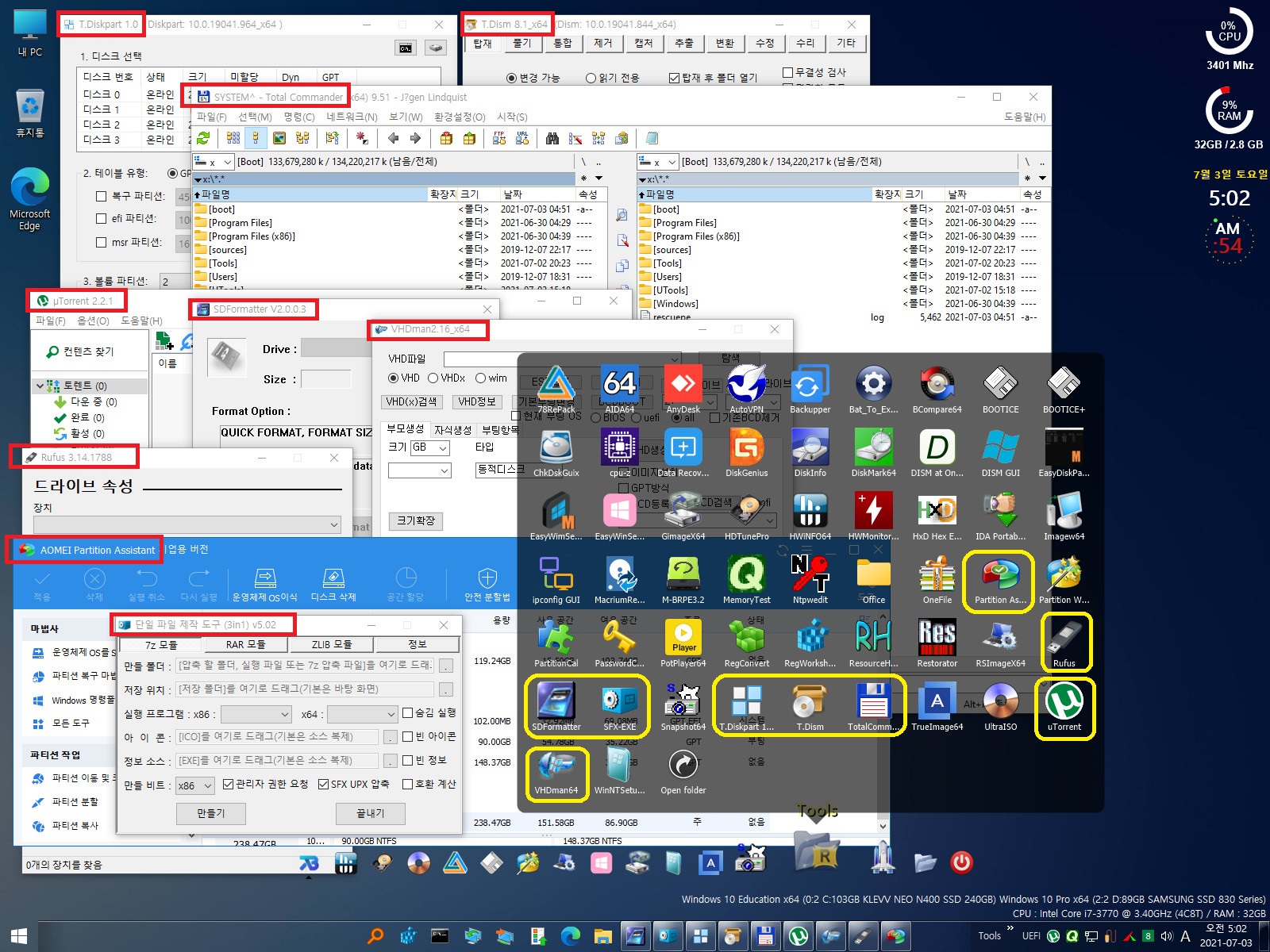Collapse 토렌트 tree node in uTorrent
The width and height of the screenshot is (1270, 952).
pyautogui.click(x=40, y=386)
